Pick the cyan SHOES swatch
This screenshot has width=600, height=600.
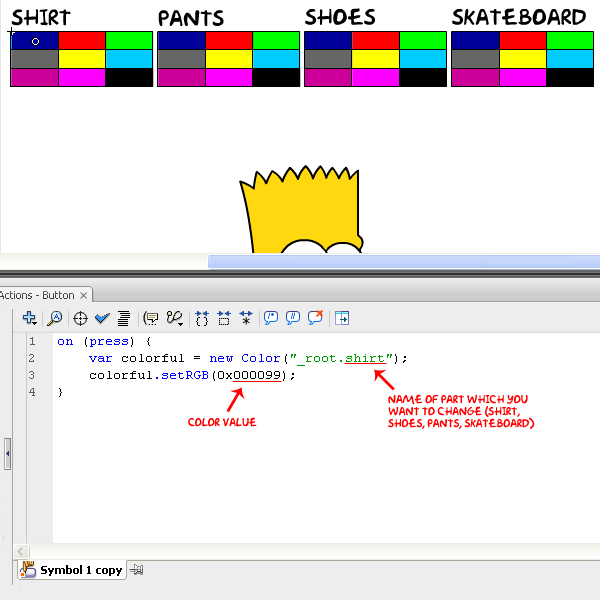(x=423, y=59)
